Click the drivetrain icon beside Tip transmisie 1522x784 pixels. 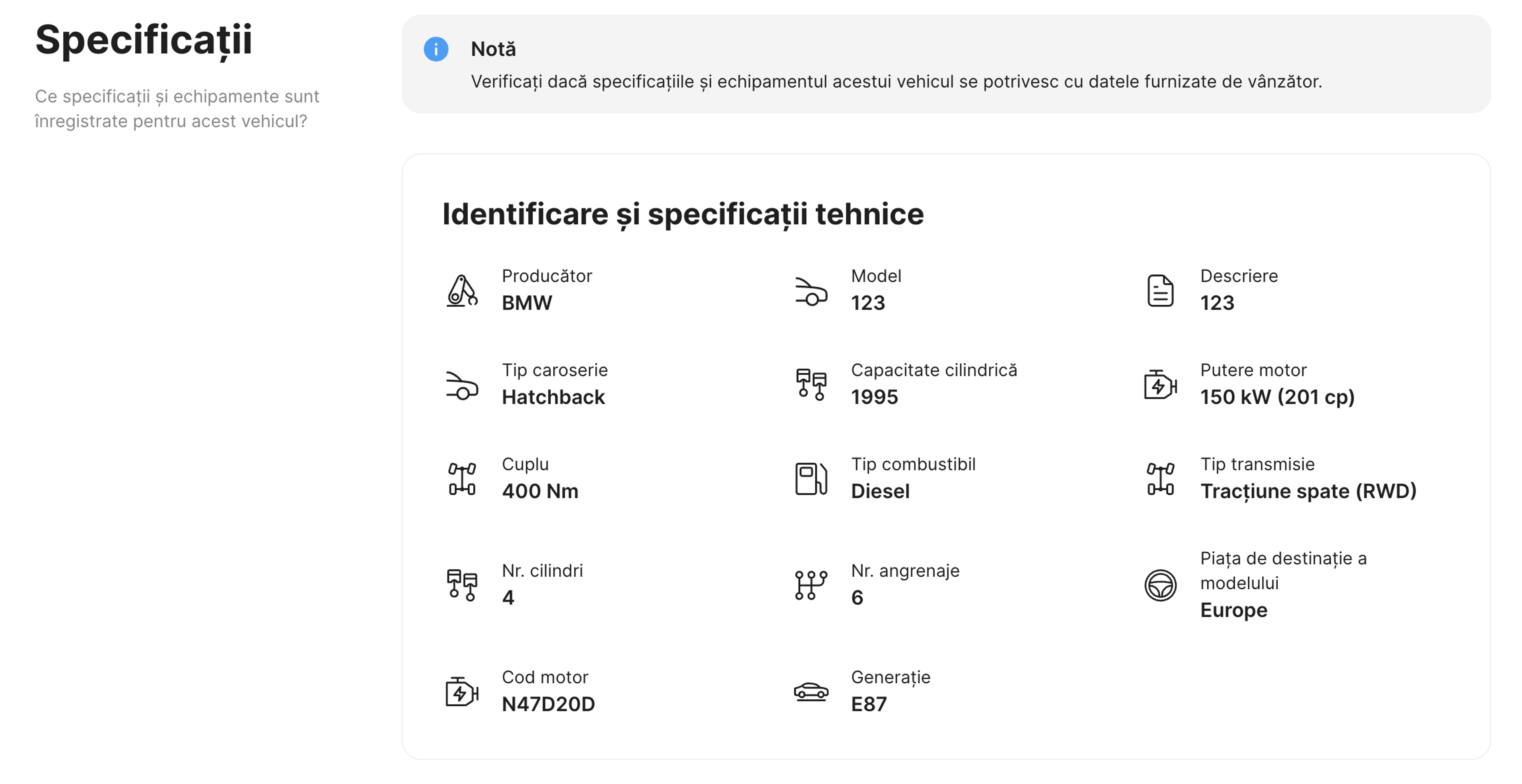pyautogui.click(x=1160, y=478)
